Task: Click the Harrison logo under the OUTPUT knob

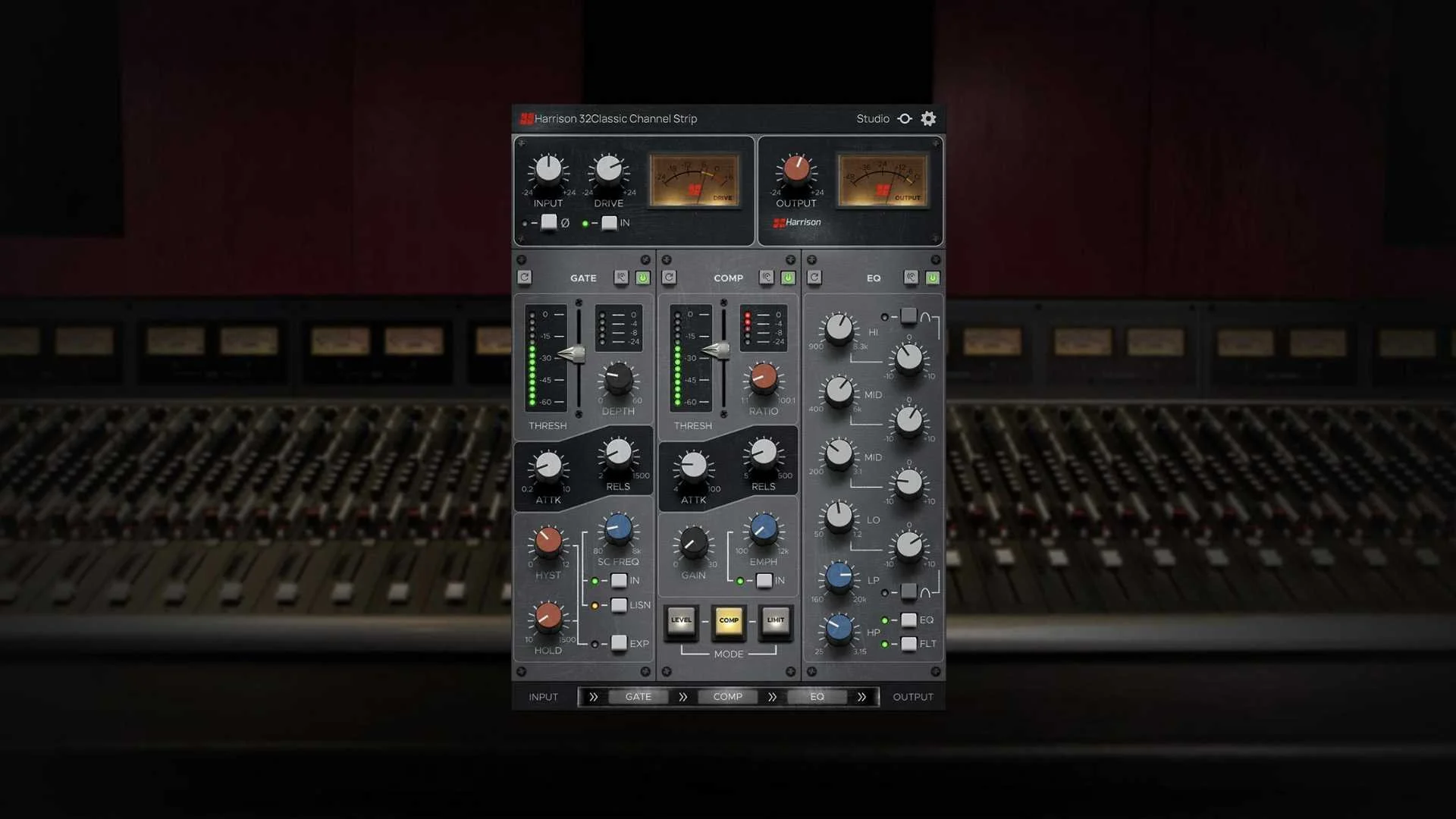Action: coord(796,222)
